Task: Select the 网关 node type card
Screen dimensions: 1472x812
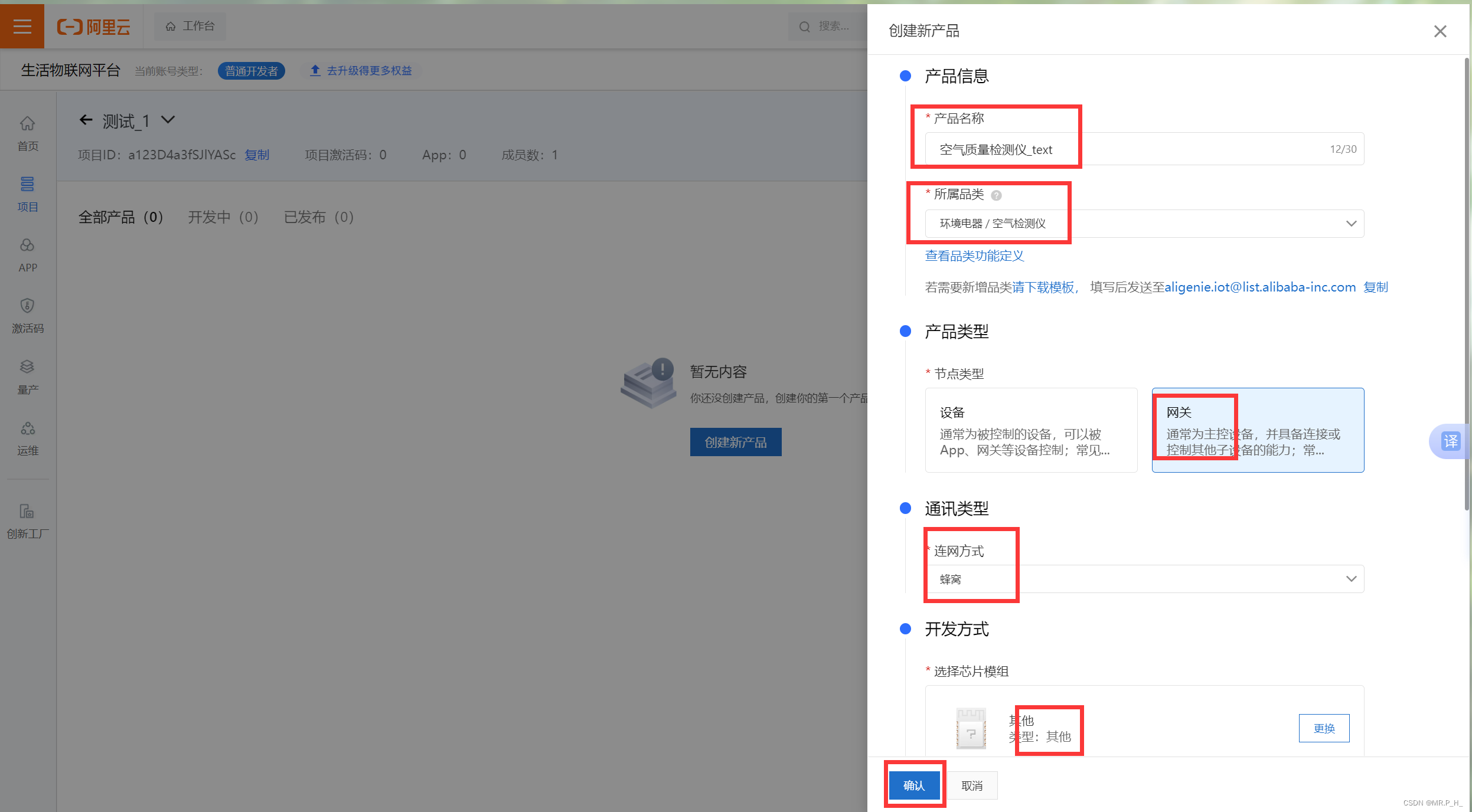Action: click(1258, 430)
